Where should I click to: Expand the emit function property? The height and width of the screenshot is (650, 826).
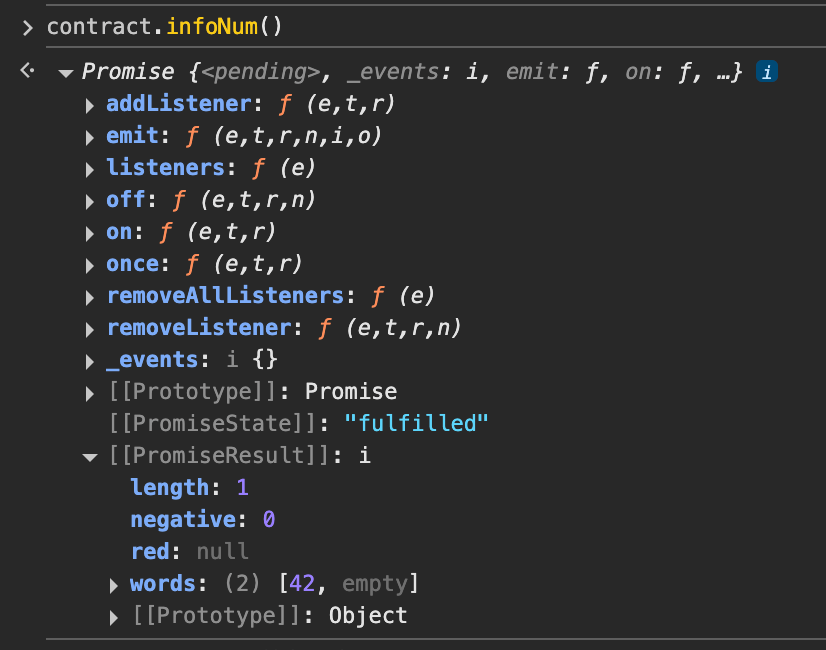[90, 137]
